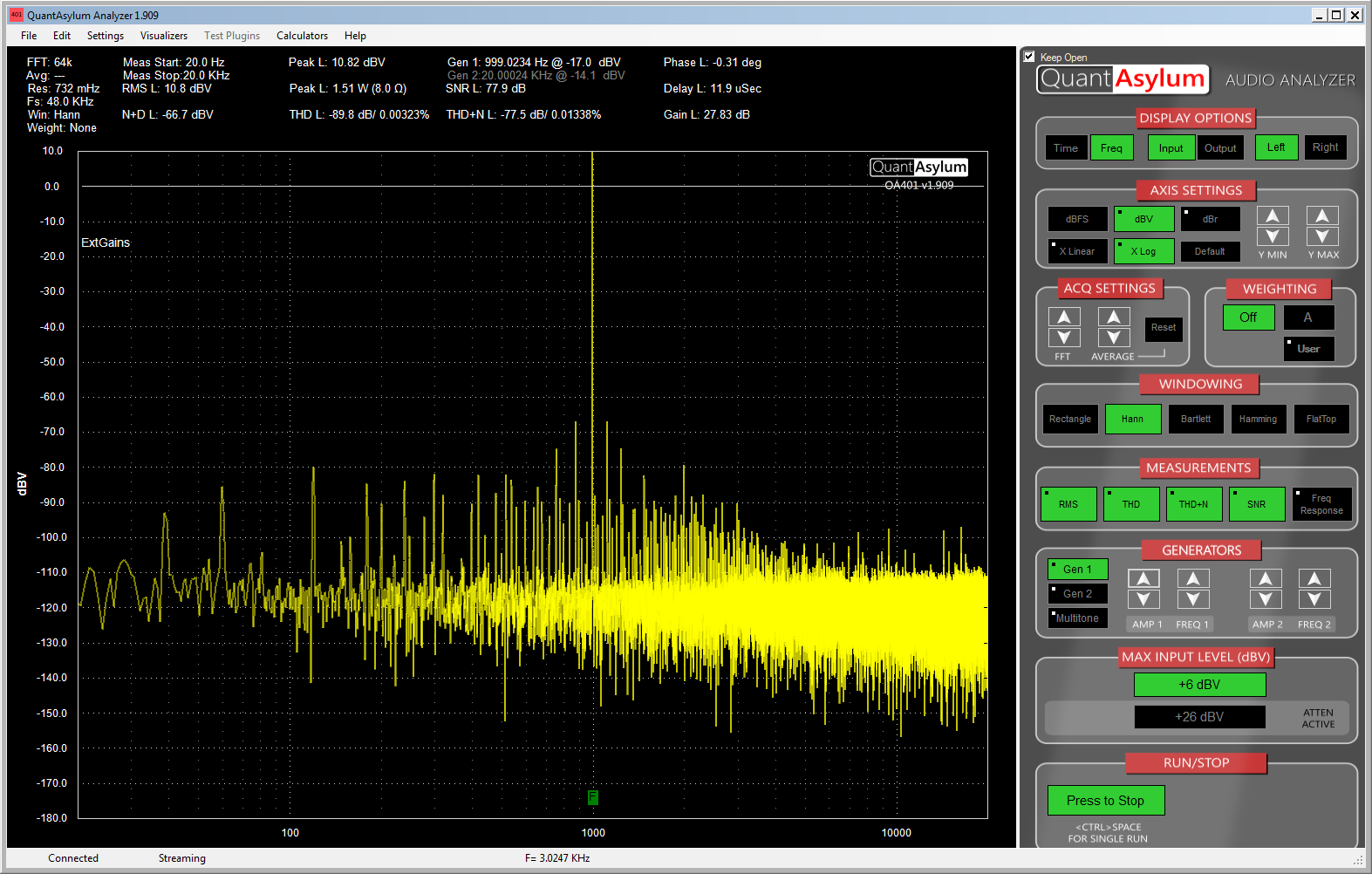
Task: Select dBr axis units
Action: (x=1210, y=219)
